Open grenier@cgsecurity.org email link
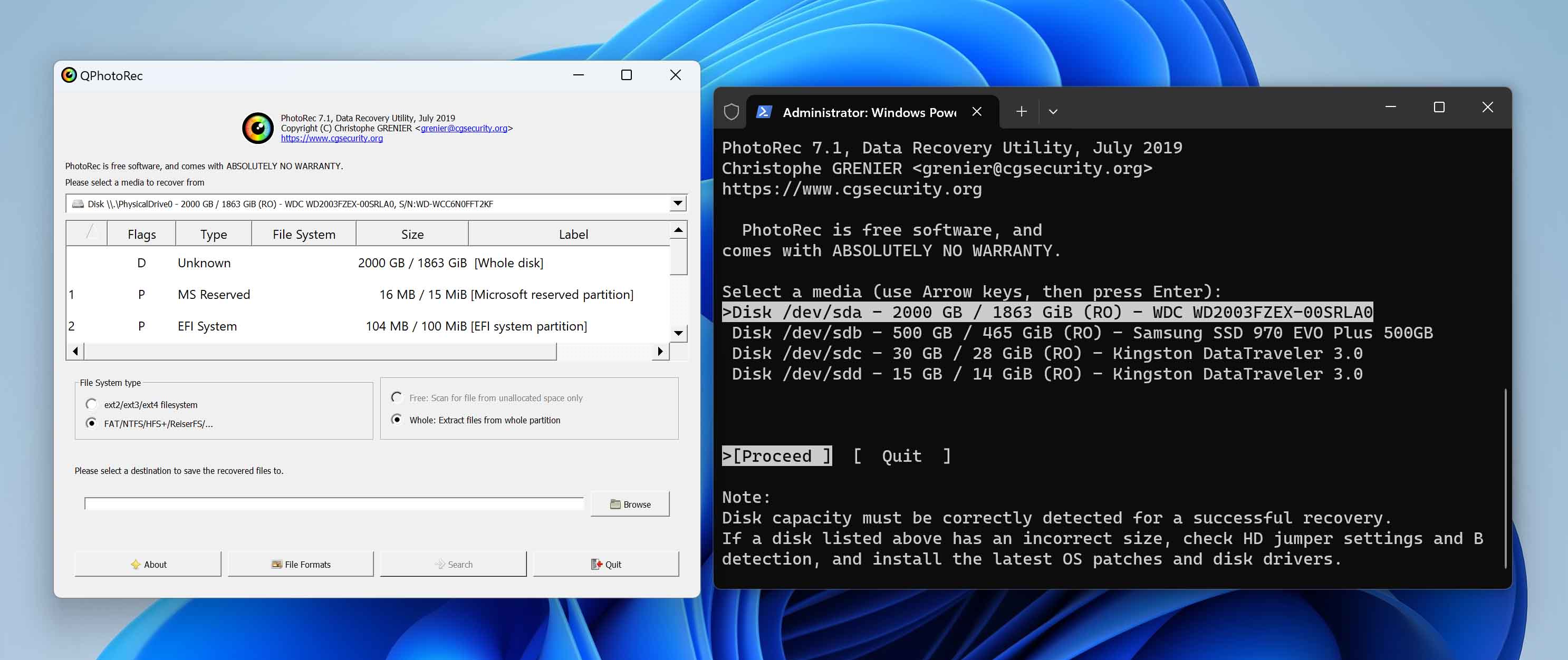This screenshot has width=1568, height=660. coord(464,128)
